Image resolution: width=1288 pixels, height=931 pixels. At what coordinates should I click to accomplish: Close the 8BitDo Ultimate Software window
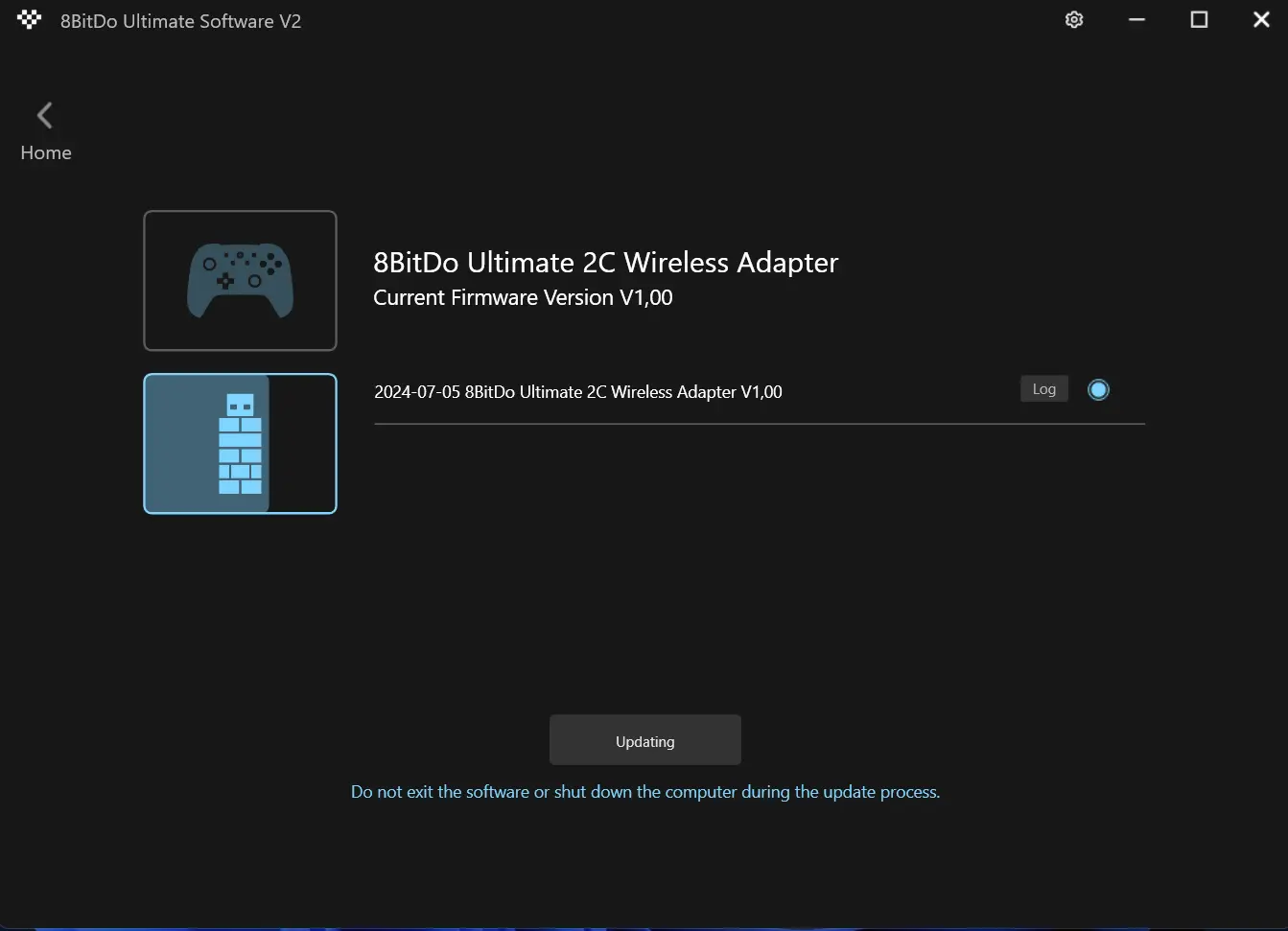pyautogui.click(x=1261, y=20)
